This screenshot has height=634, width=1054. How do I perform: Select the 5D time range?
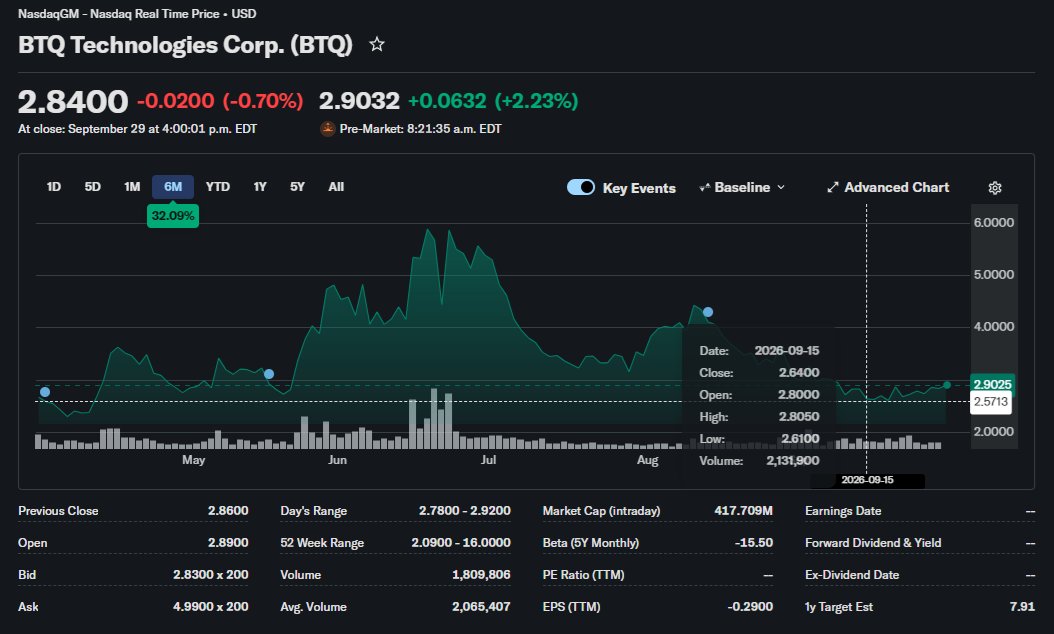pos(92,187)
